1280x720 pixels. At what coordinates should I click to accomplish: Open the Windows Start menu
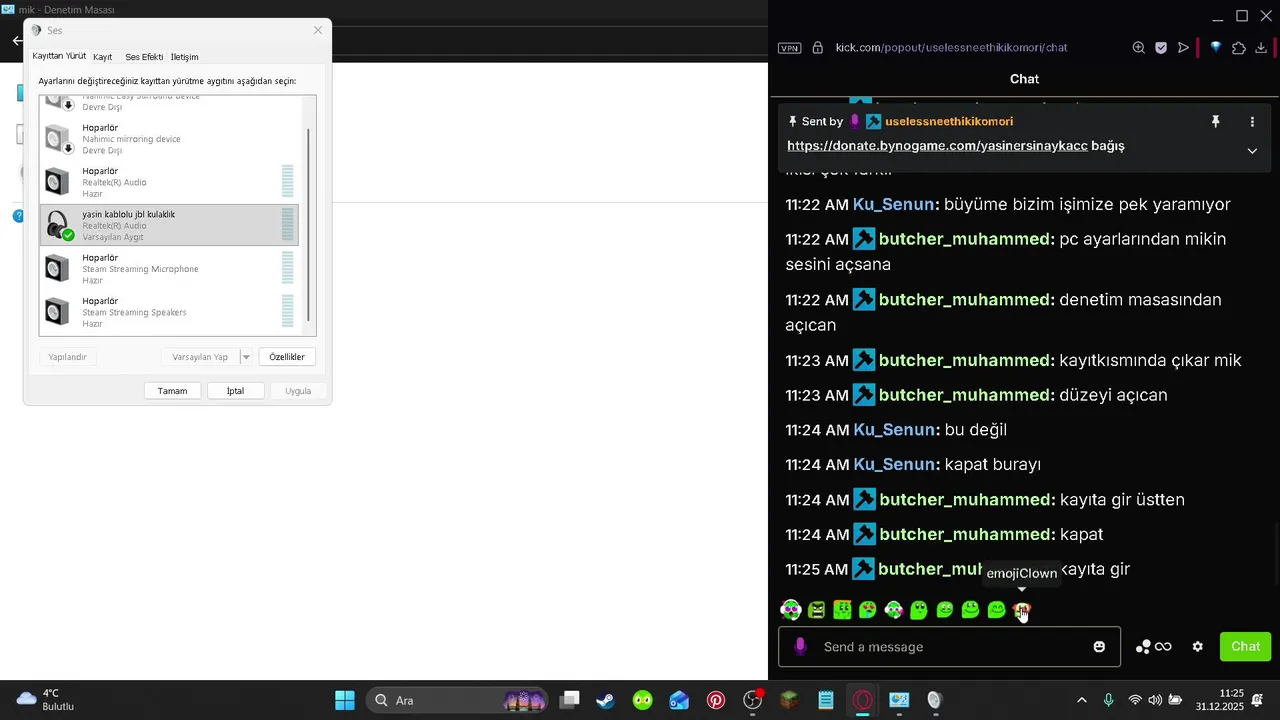pyautogui.click(x=345, y=700)
